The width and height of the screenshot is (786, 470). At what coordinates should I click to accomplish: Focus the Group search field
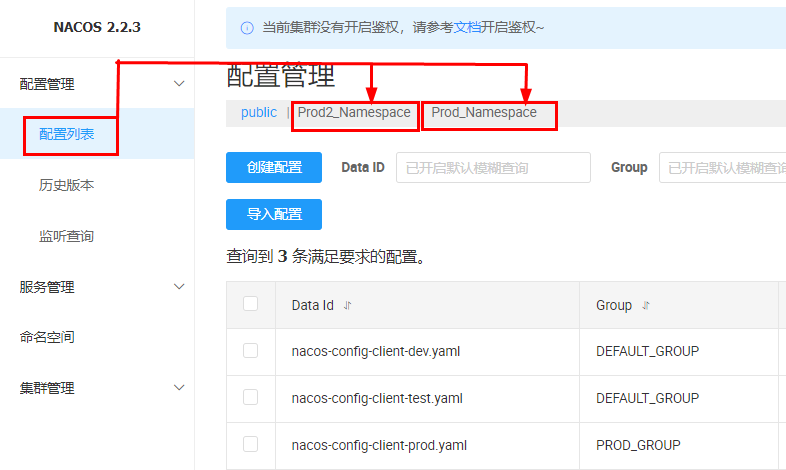722,167
